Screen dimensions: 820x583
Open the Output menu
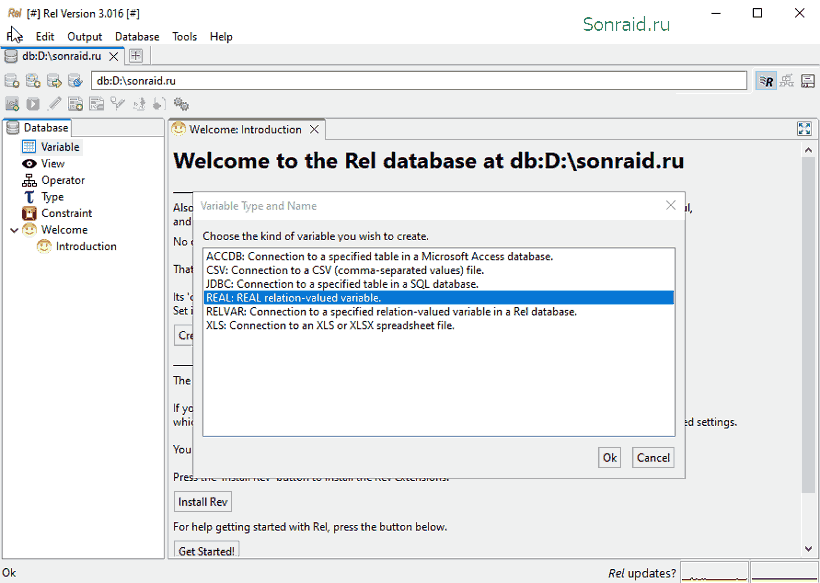click(x=84, y=37)
